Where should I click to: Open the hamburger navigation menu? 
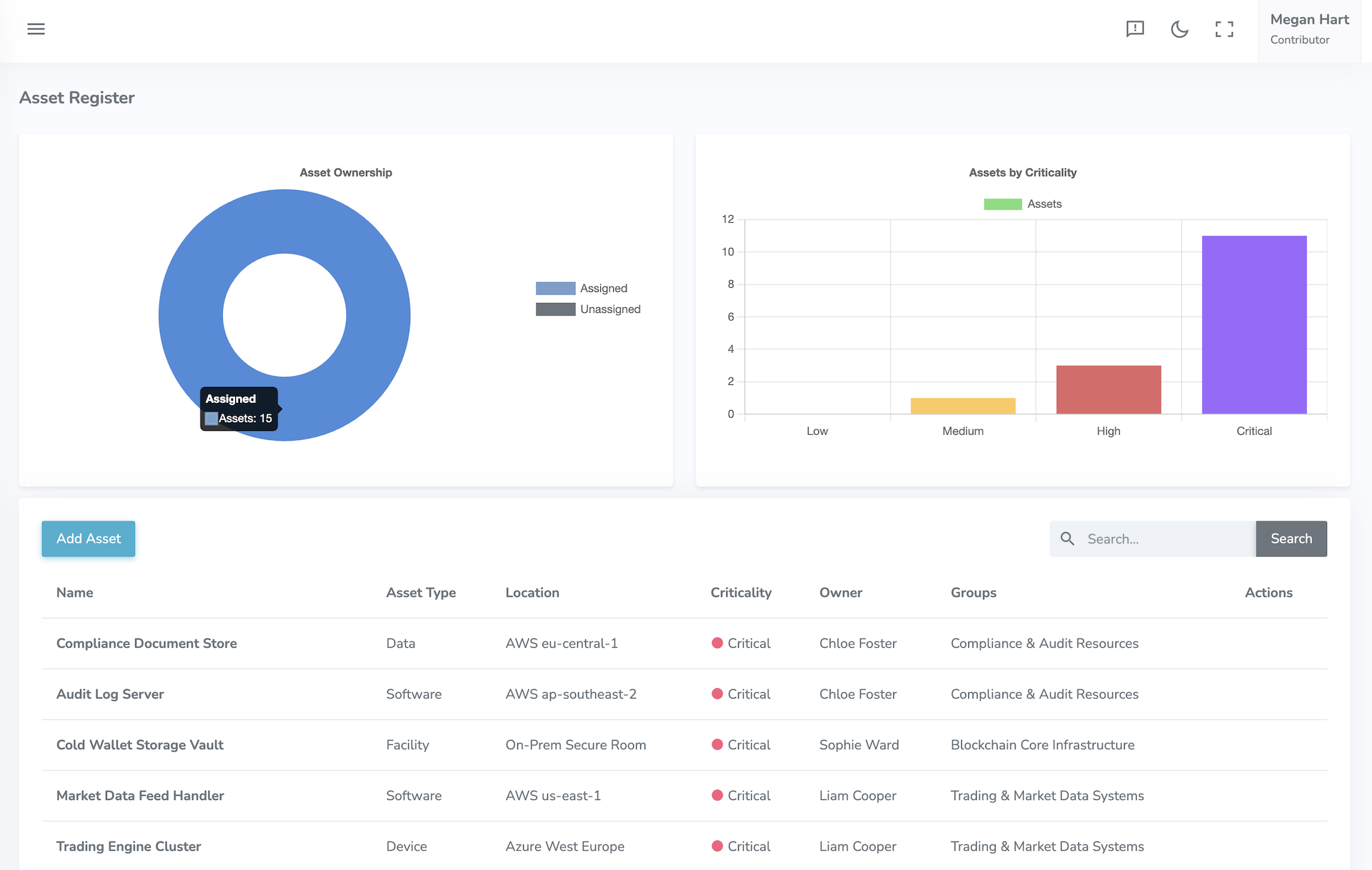[x=36, y=29]
